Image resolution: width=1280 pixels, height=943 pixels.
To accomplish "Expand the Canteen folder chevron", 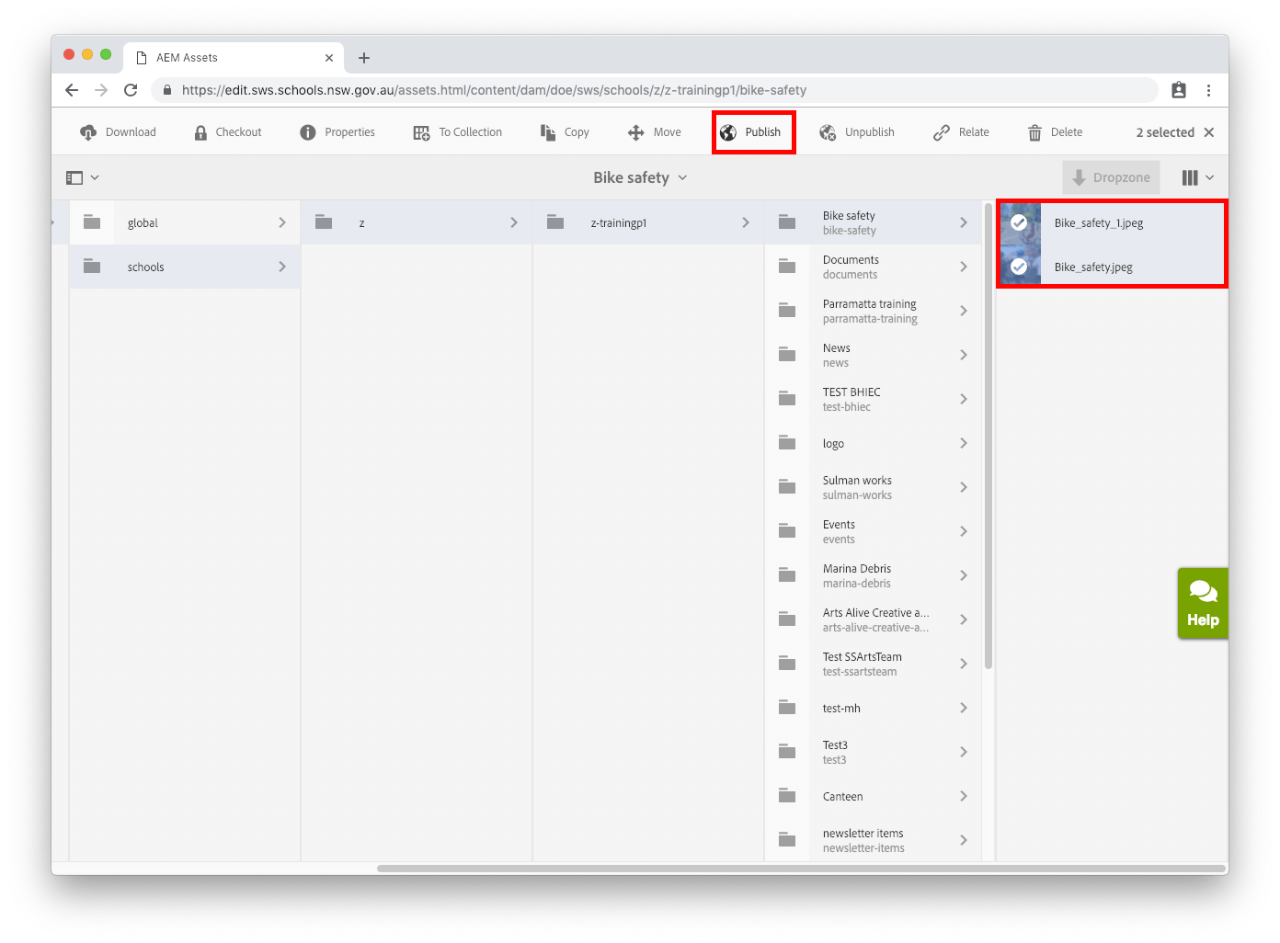I will [x=964, y=796].
